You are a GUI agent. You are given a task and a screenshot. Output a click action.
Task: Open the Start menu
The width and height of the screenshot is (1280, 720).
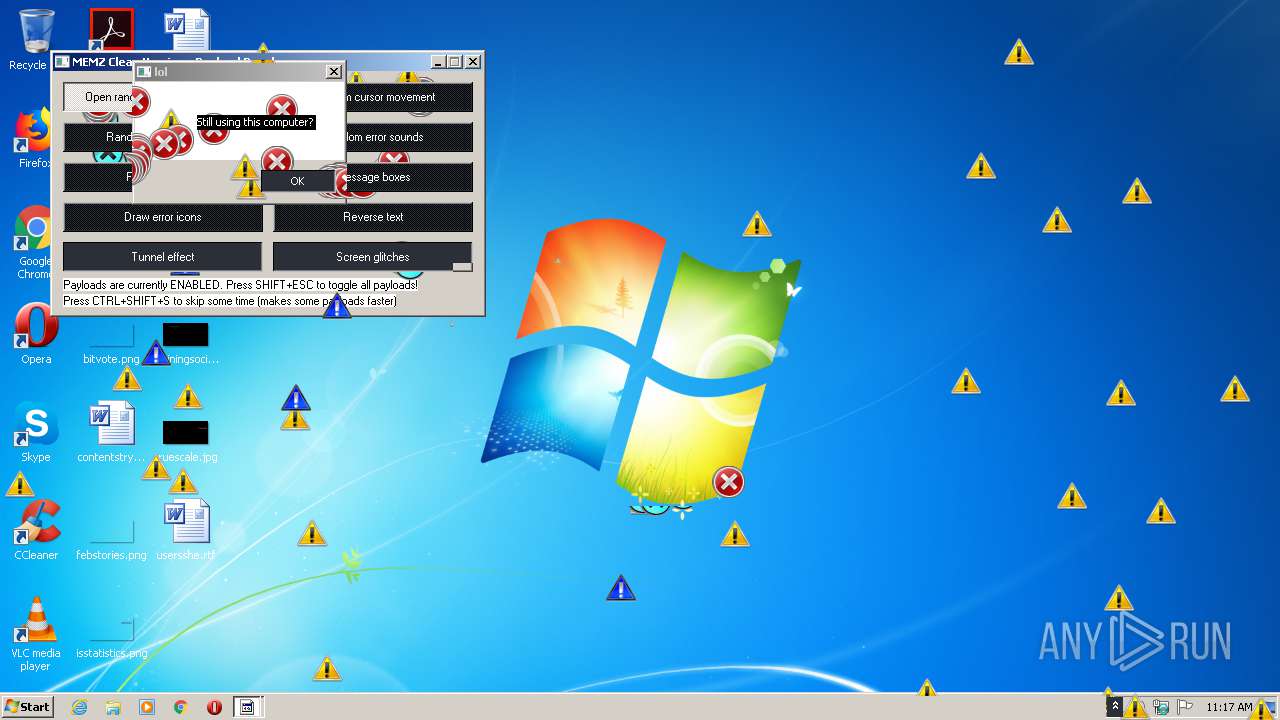tap(28, 707)
